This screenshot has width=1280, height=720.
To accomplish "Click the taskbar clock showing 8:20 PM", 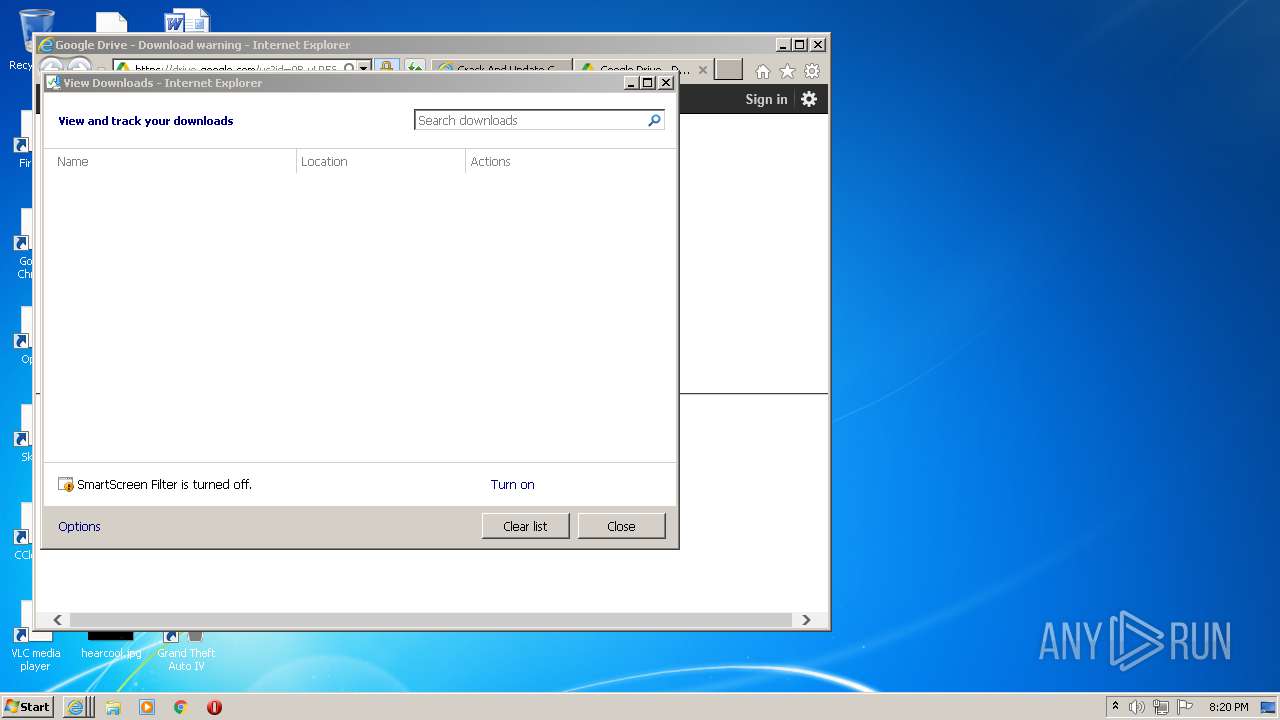I will pyautogui.click(x=1228, y=707).
